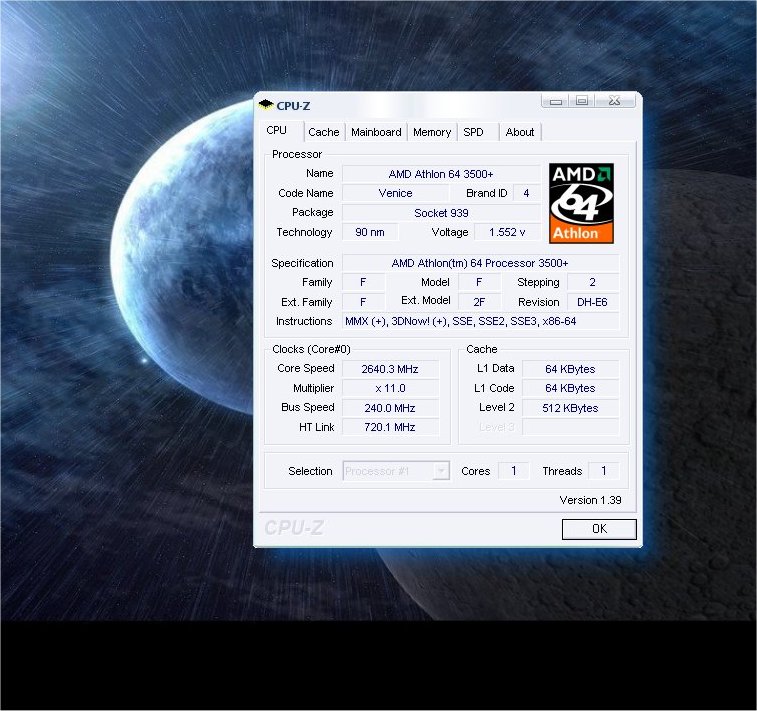Click the Name field AMD Athlon 64 3500+

pyautogui.click(x=441, y=174)
